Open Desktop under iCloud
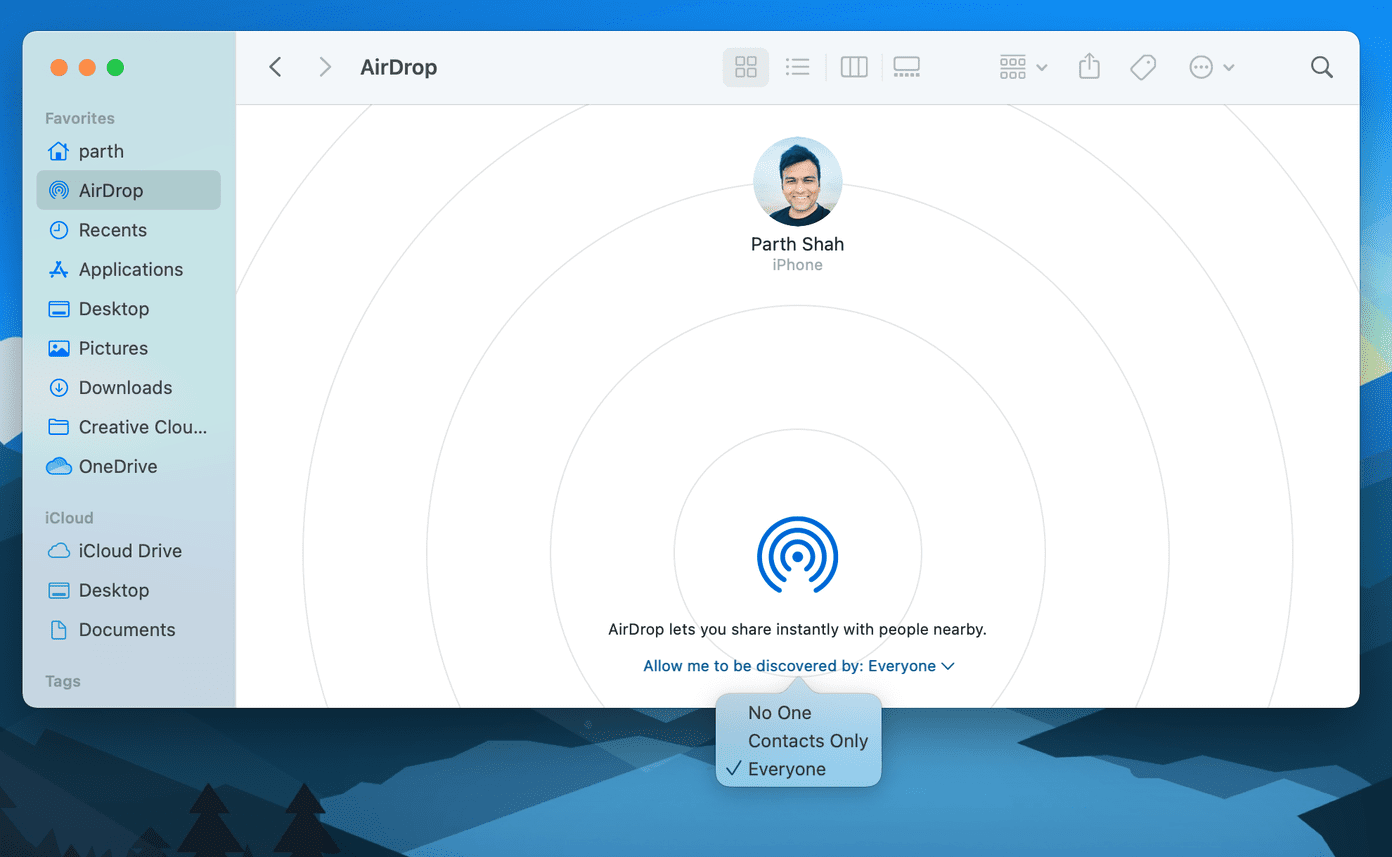Screen dimensions: 1392x857 click(x=129, y=590)
